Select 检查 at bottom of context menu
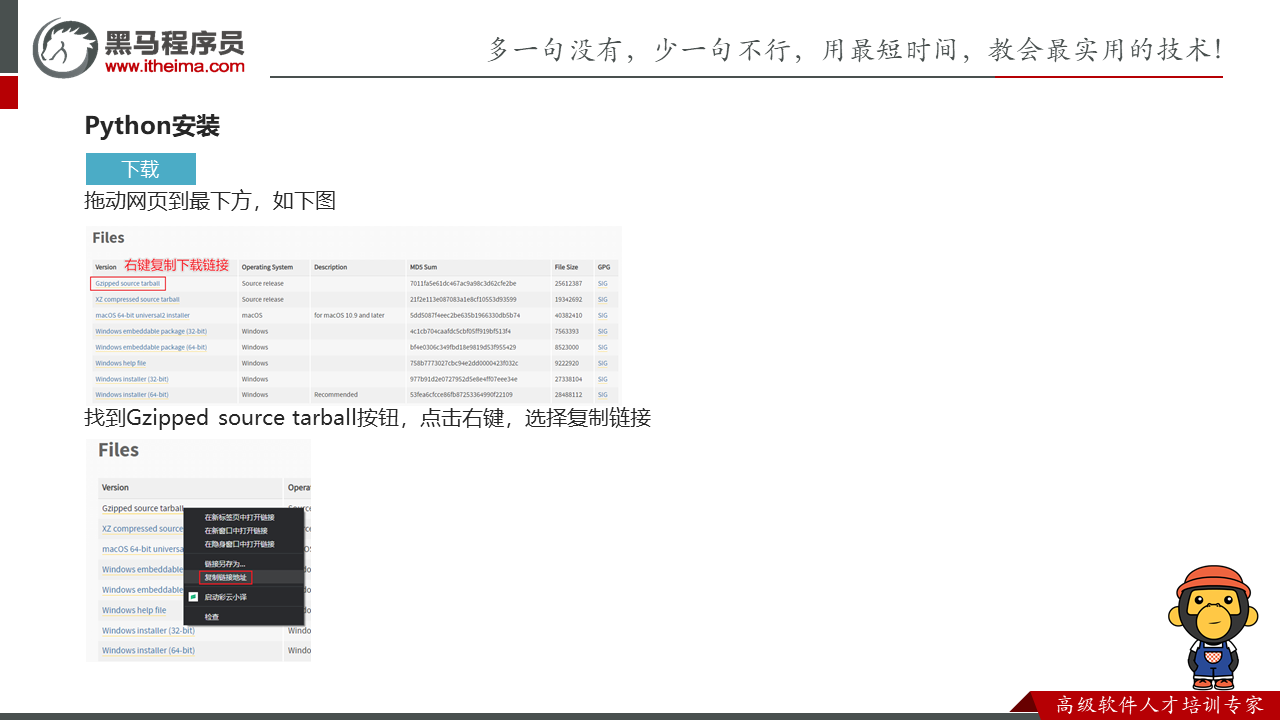Image resolution: width=1280 pixels, height=720 pixels. coord(212,617)
